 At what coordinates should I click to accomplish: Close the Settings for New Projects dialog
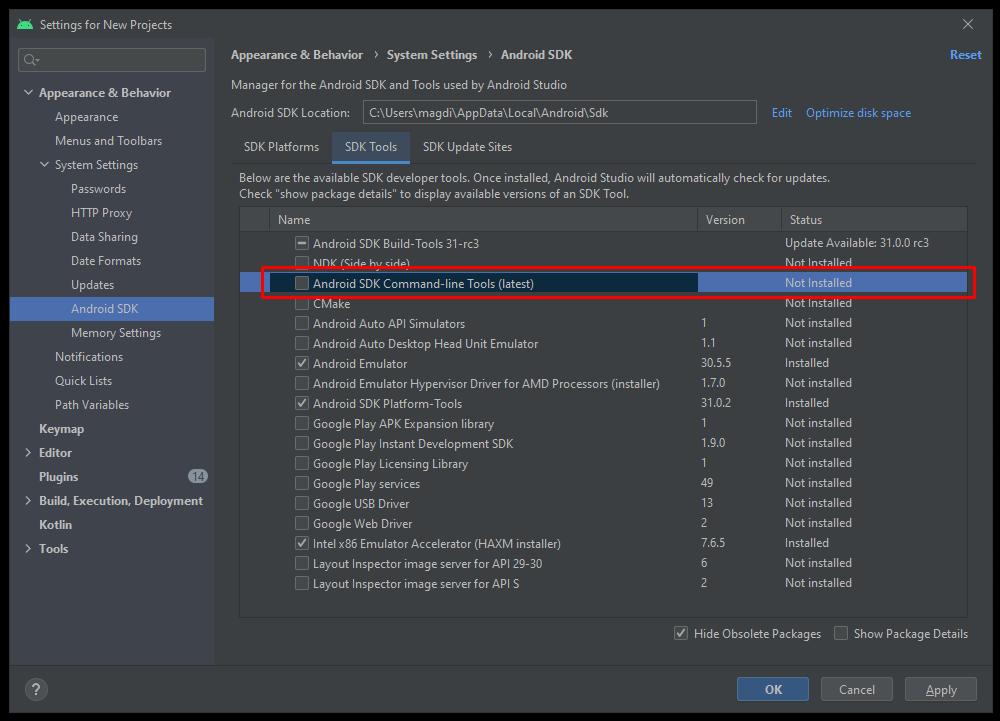pos(967,24)
